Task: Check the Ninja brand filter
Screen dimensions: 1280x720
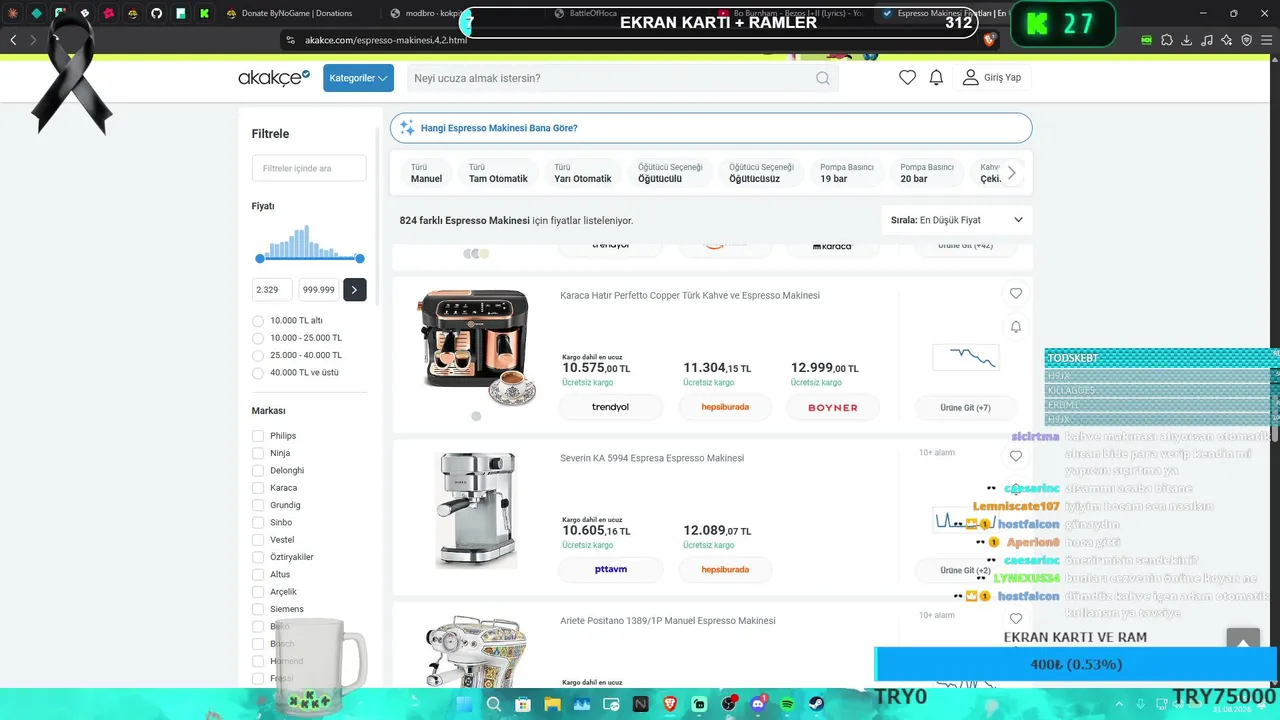Action: 258,453
